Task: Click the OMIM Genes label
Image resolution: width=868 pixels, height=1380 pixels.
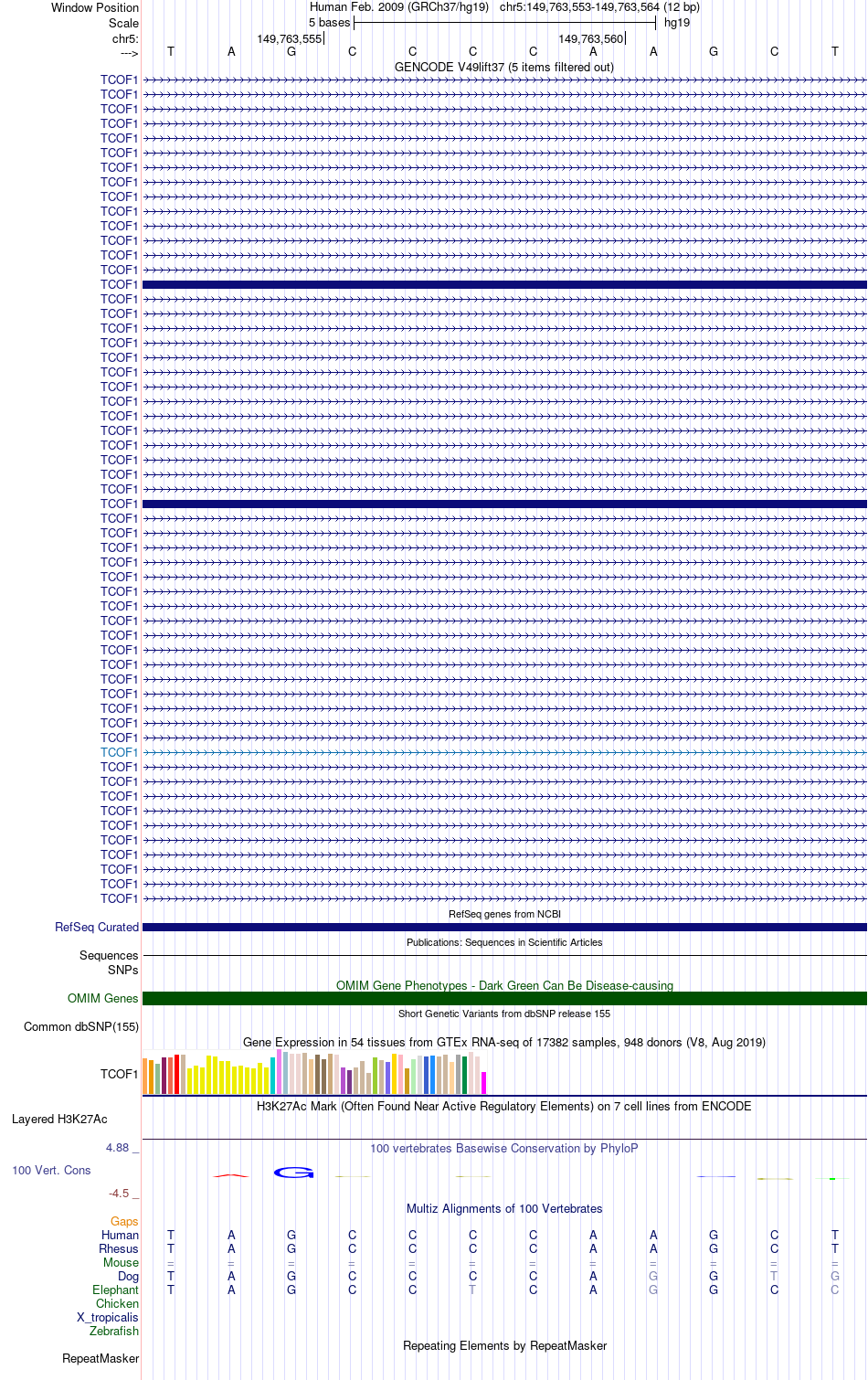Action: (x=103, y=998)
